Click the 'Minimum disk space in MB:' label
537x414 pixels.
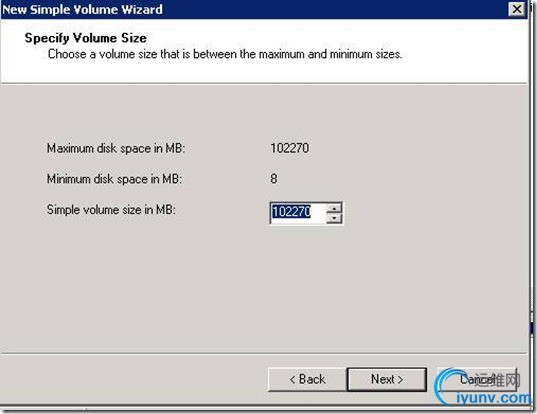point(114,179)
